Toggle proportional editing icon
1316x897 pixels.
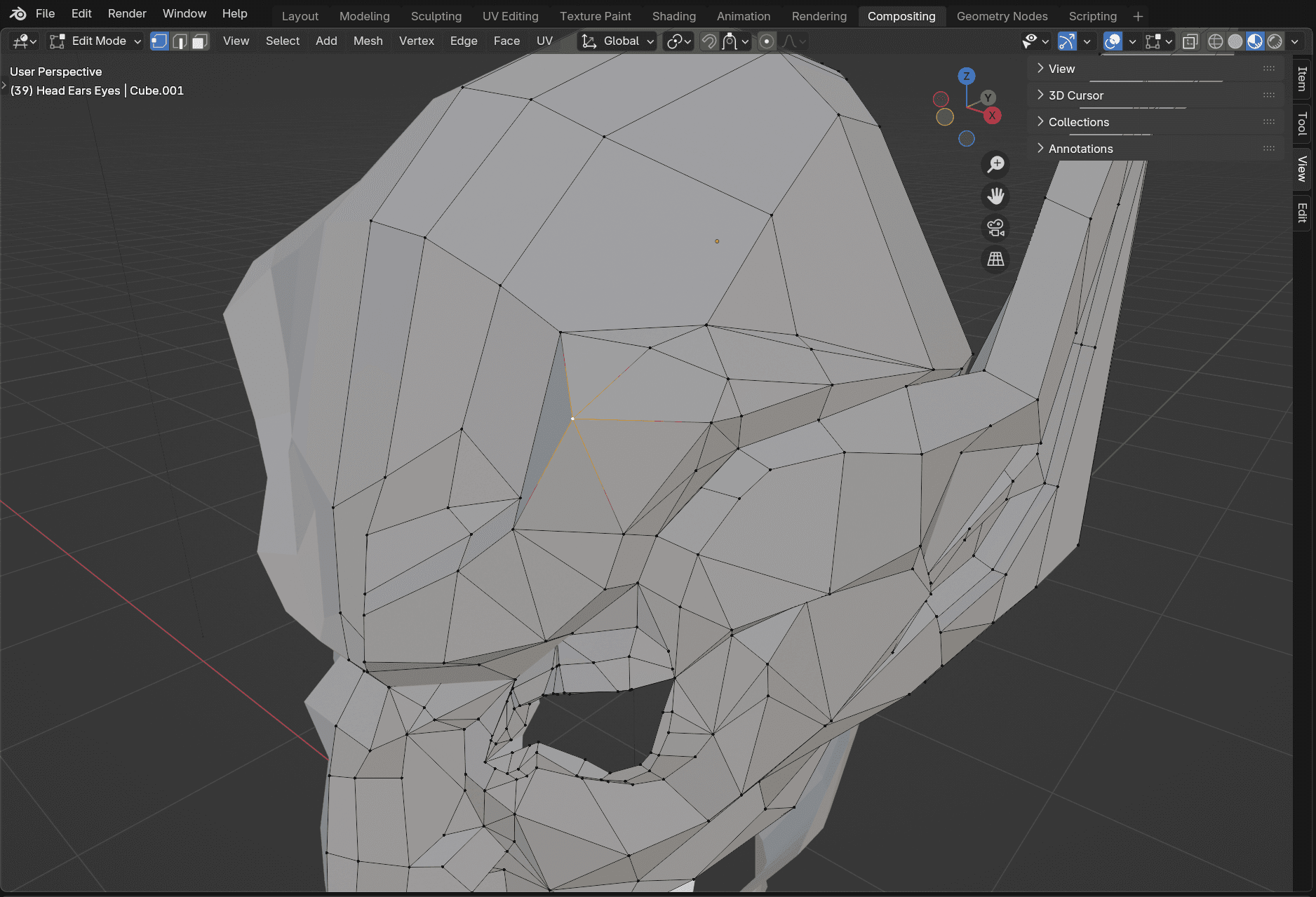[766, 41]
